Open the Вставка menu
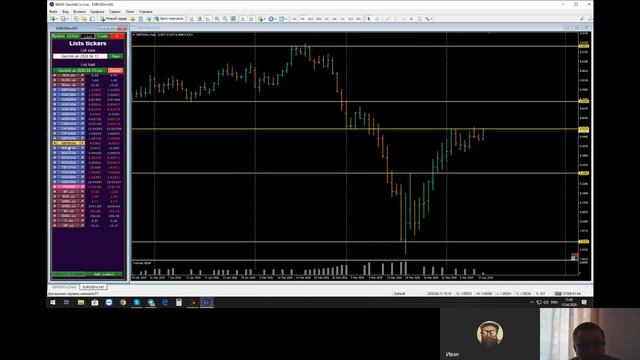Screen dimensions: 640x360 (x=79, y=12)
